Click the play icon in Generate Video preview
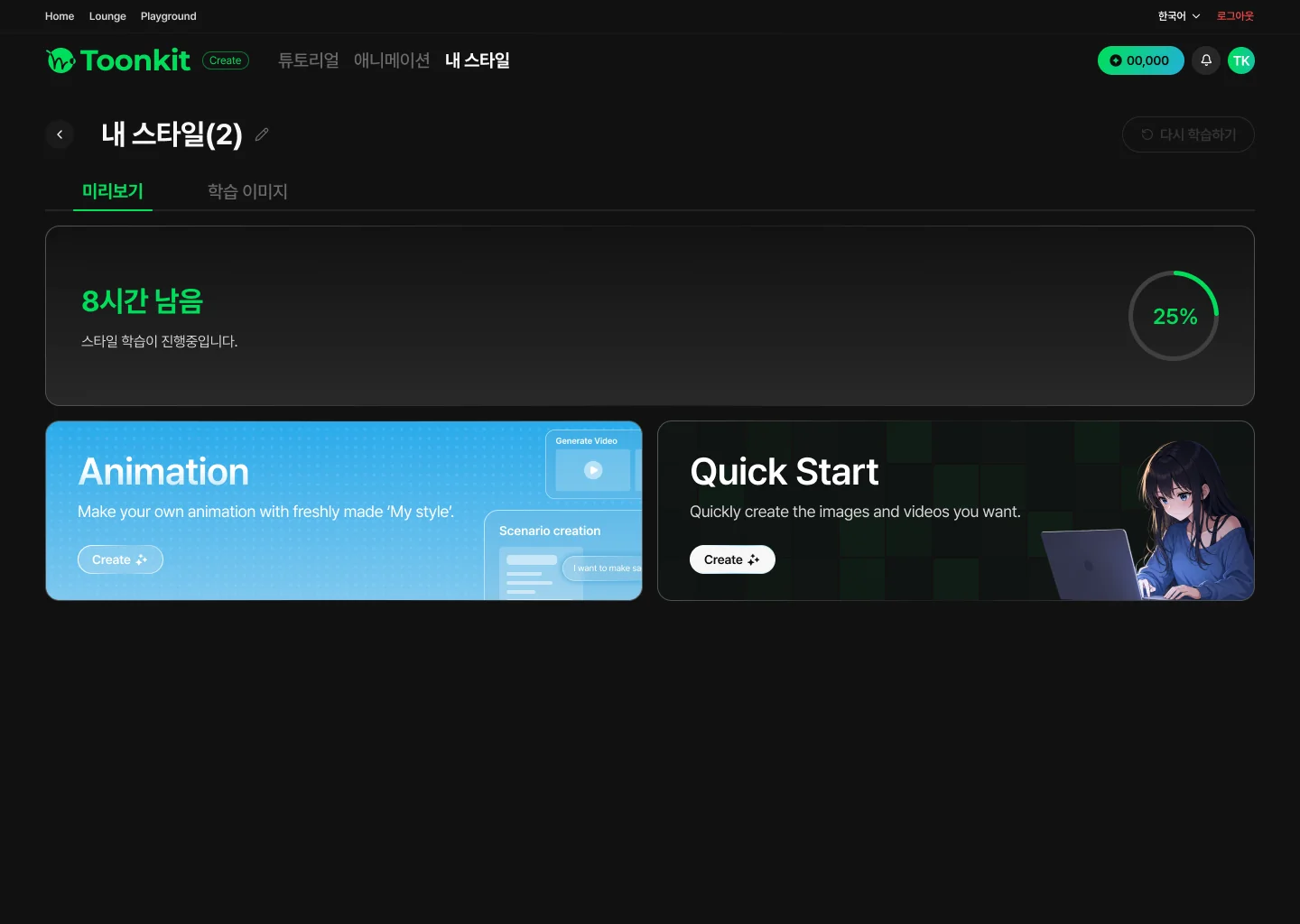1300x924 pixels. 593,470
